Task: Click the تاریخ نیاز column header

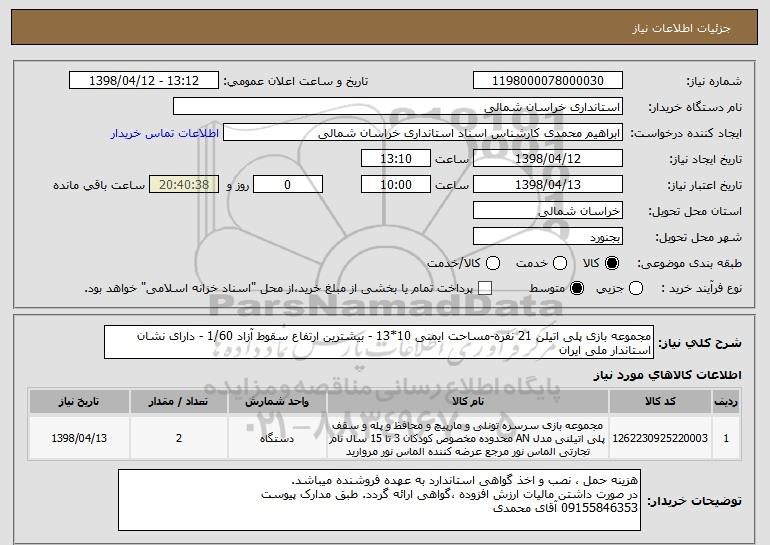Action: tap(79, 402)
